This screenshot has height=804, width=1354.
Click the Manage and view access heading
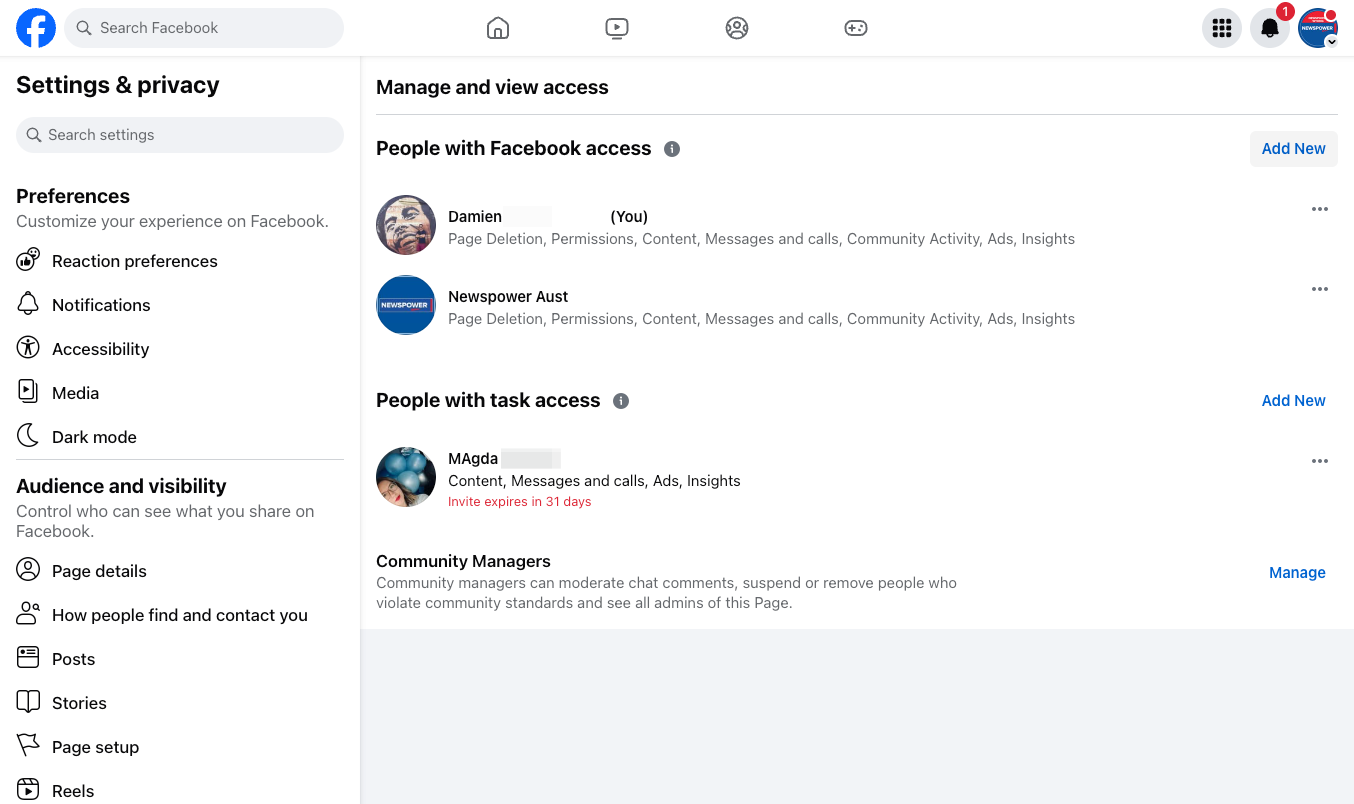tap(492, 87)
